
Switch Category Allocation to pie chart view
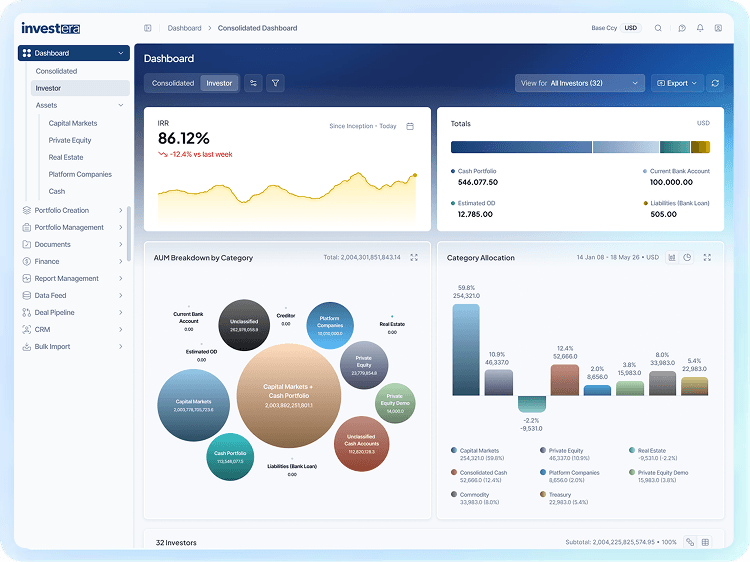(687, 257)
